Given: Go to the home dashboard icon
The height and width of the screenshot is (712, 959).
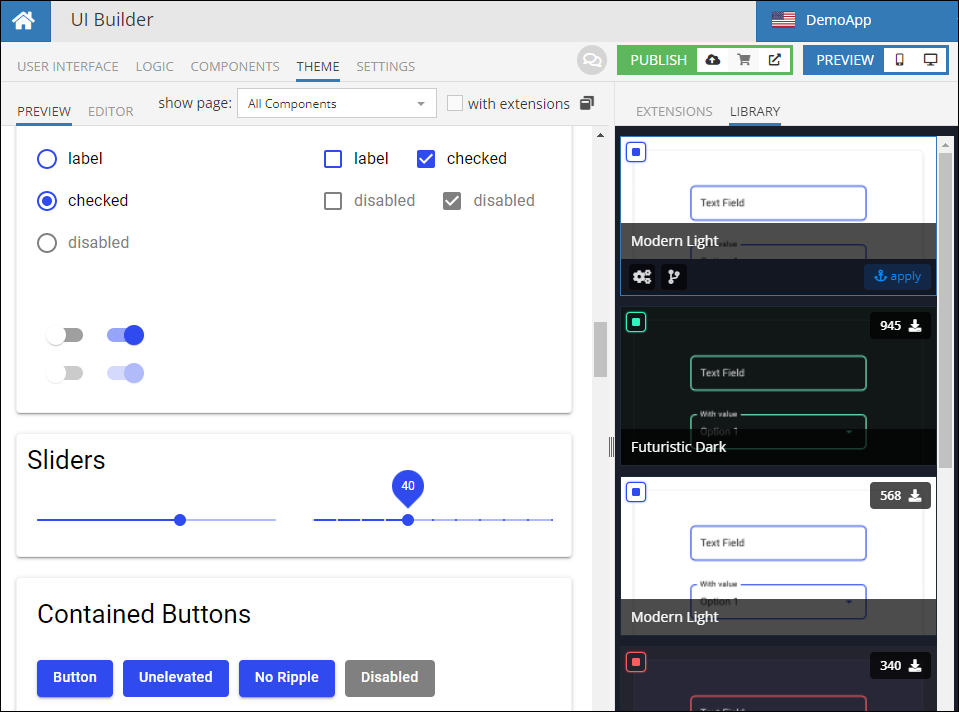Looking at the screenshot, I should pyautogui.click(x=24, y=21).
